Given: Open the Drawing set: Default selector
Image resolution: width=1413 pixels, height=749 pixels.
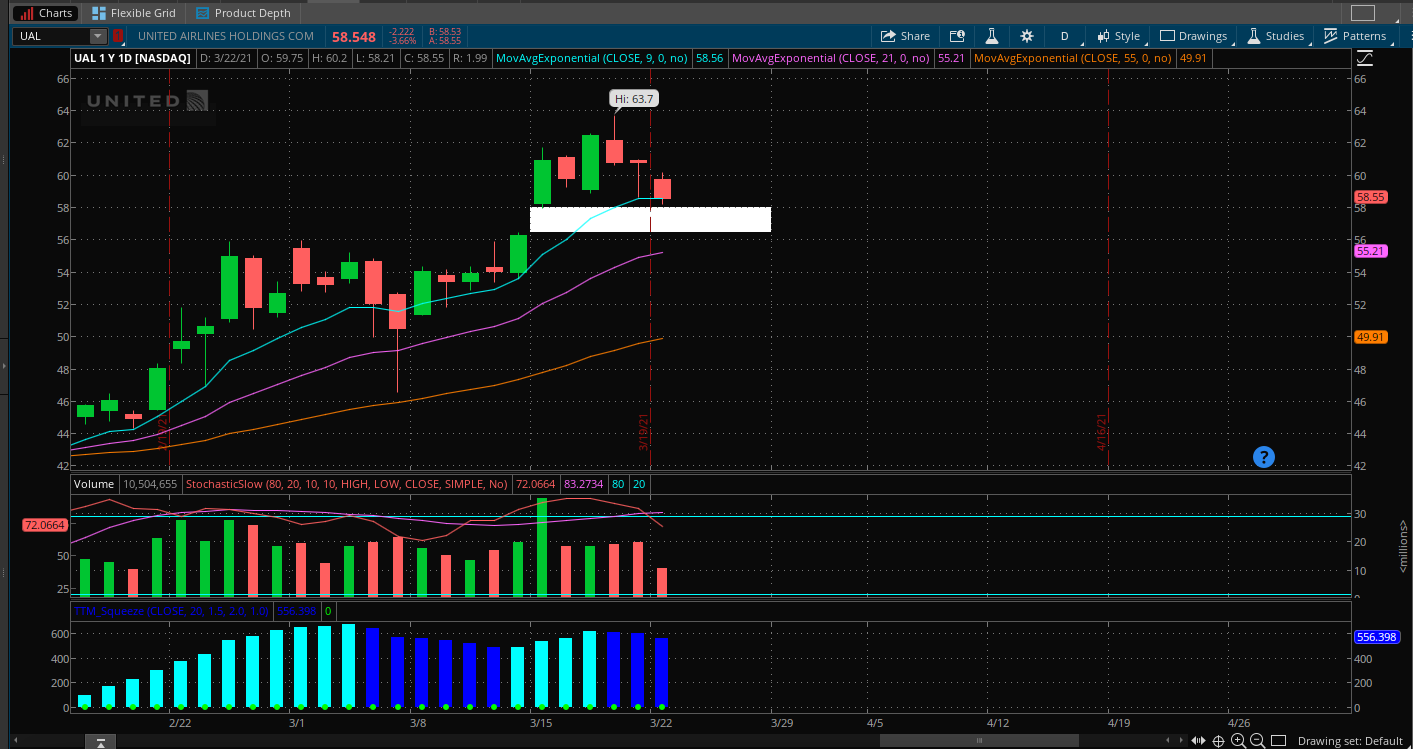Looking at the screenshot, I should 1350,741.
